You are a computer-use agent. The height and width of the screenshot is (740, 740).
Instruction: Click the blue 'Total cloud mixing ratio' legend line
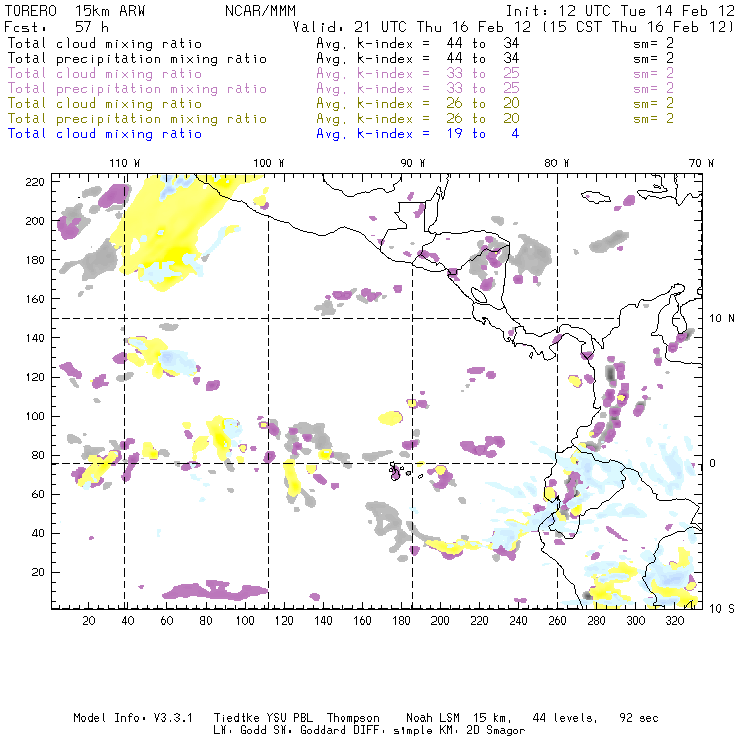point(105,134)
